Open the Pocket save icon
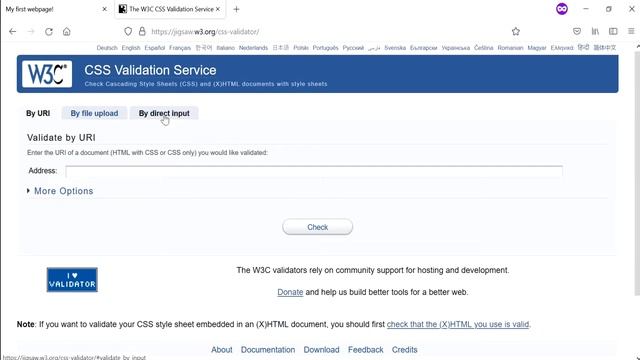The width and height of the screenshot is (640, 360). click(577, 31)
